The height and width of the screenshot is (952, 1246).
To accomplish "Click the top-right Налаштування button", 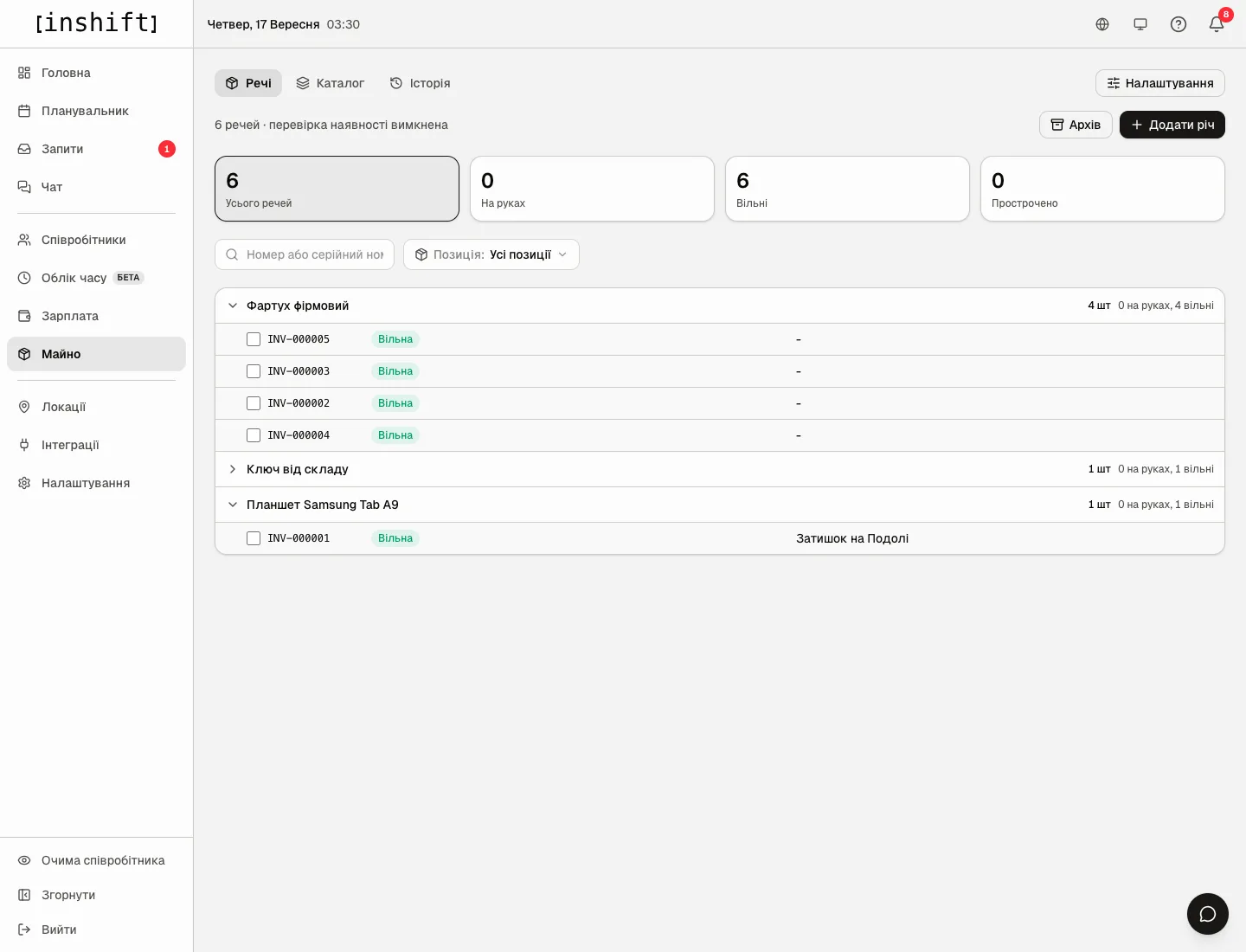I will click(1160, 83).
